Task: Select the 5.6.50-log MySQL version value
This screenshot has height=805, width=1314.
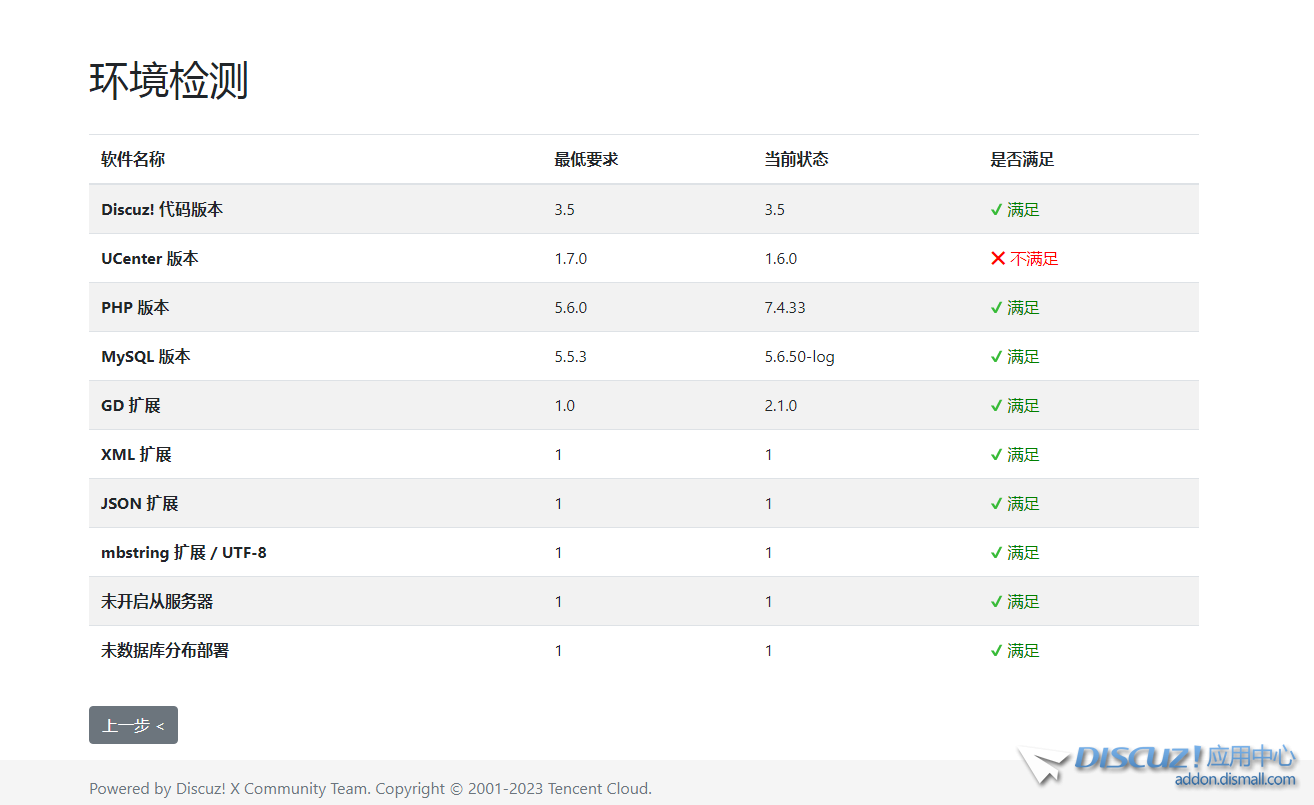Action: click(x=799, y=357)
